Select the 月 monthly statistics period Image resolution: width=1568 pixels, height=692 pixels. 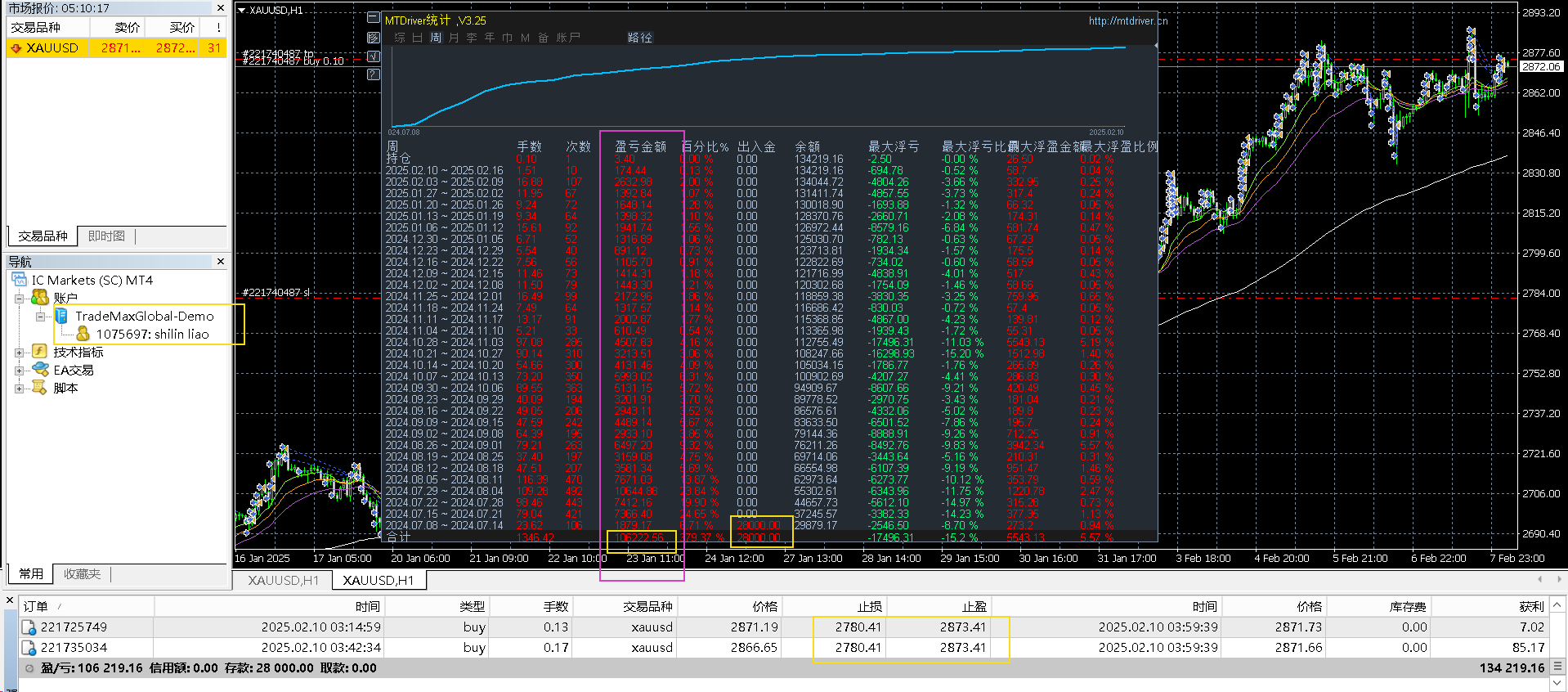[454, 38]
